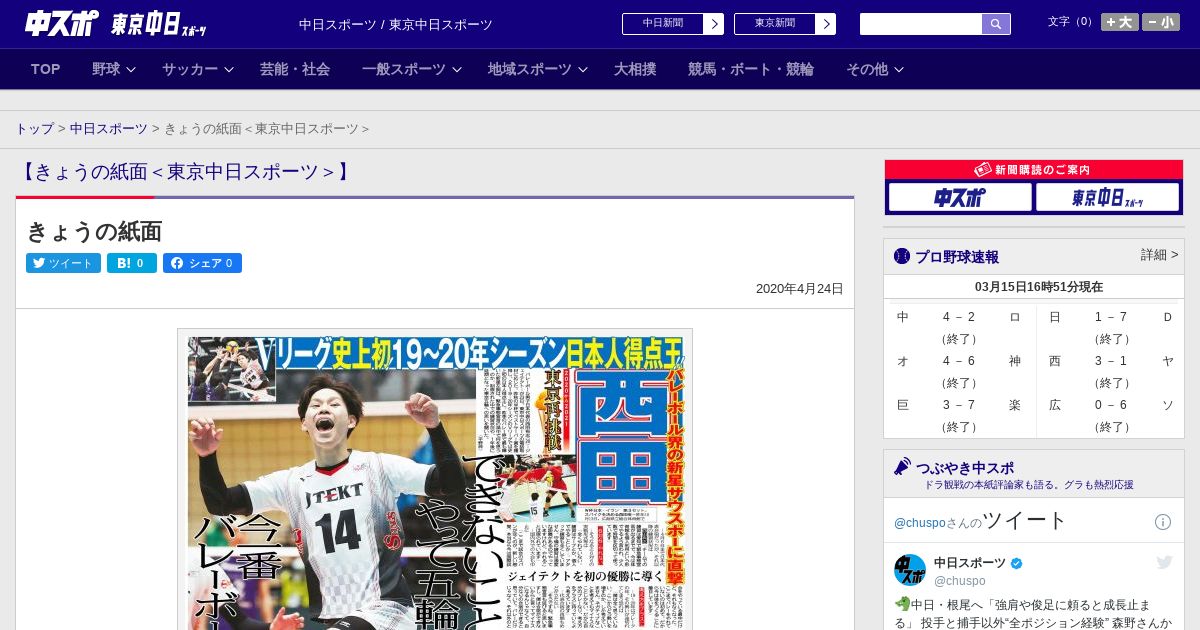This screenshot has height=630, width=1200.
Task: Click 中日スポーツ breadcrumb link
Action: (x=108, y=129)
